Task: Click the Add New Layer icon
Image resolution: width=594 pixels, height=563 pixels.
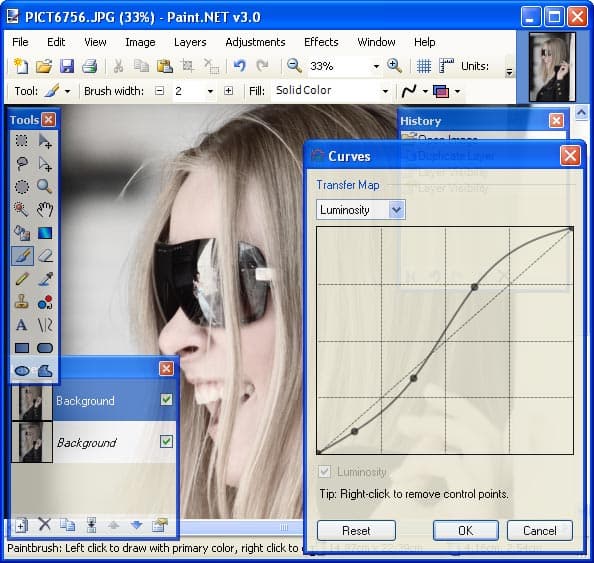Action: pyautogui.click(x=21, y=525)
